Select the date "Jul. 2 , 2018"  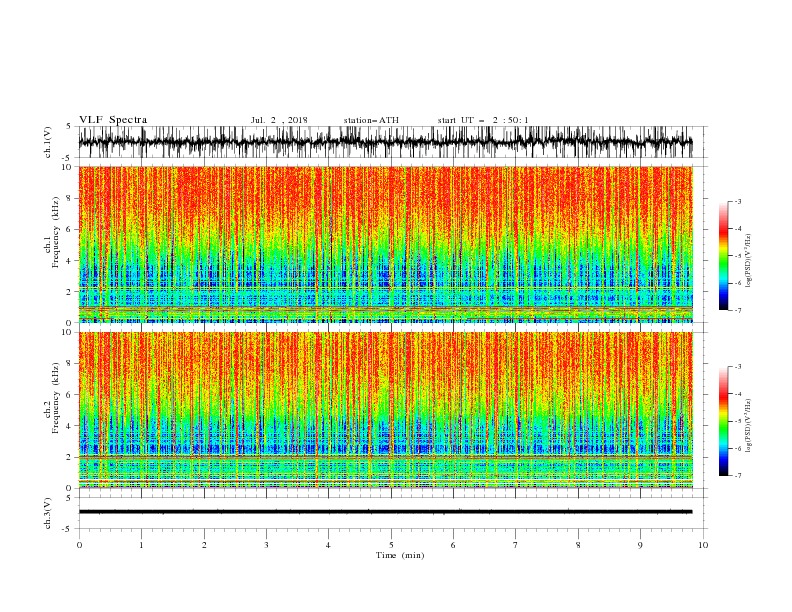pyautogui.click(x=279, y=120)
